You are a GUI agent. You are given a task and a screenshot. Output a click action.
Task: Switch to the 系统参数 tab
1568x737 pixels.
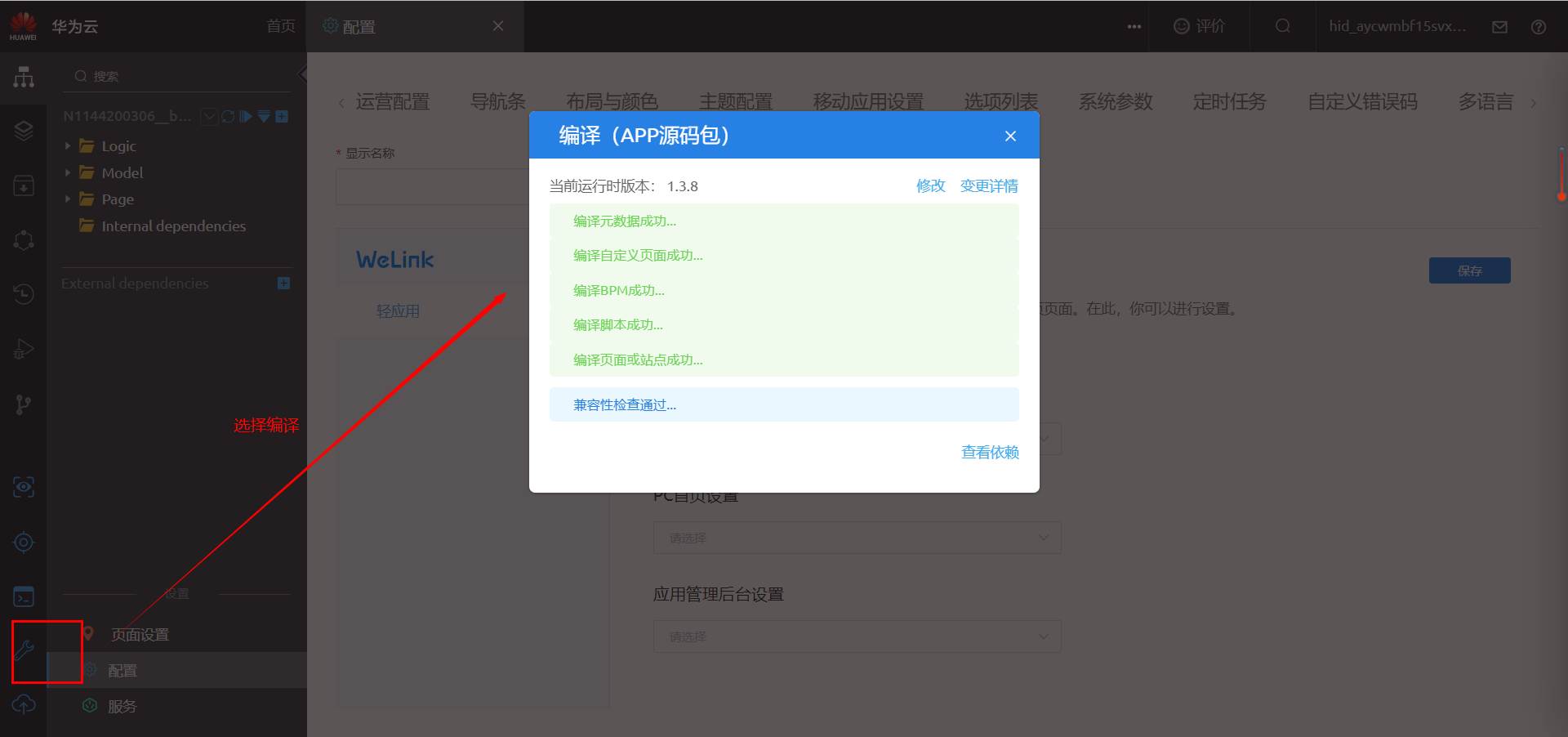(x=1116, y=101)
